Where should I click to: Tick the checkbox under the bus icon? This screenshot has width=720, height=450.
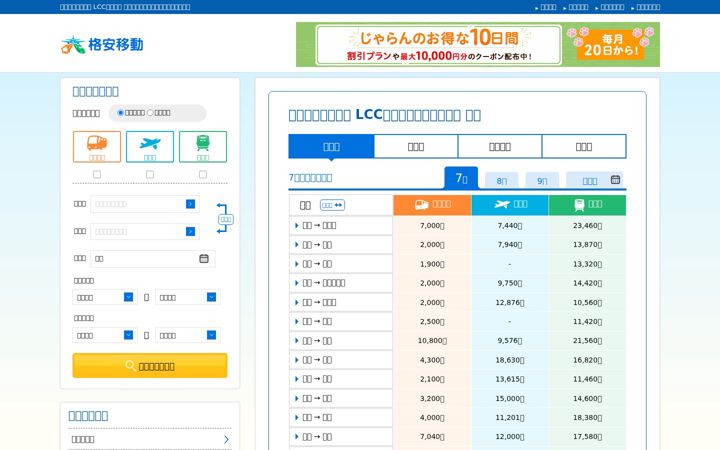pos(97,174)
